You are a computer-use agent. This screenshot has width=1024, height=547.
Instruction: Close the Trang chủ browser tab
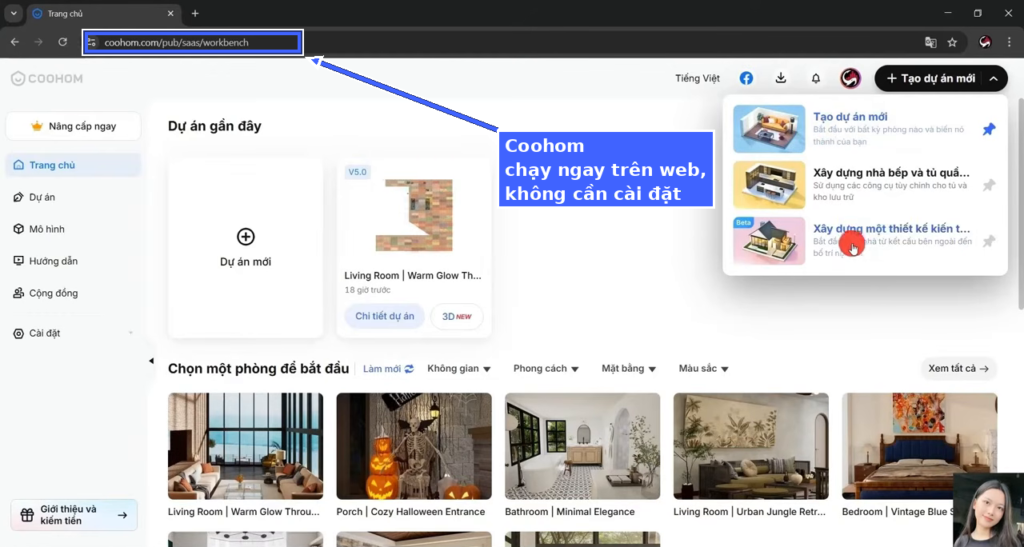click(x=170, y=13)
